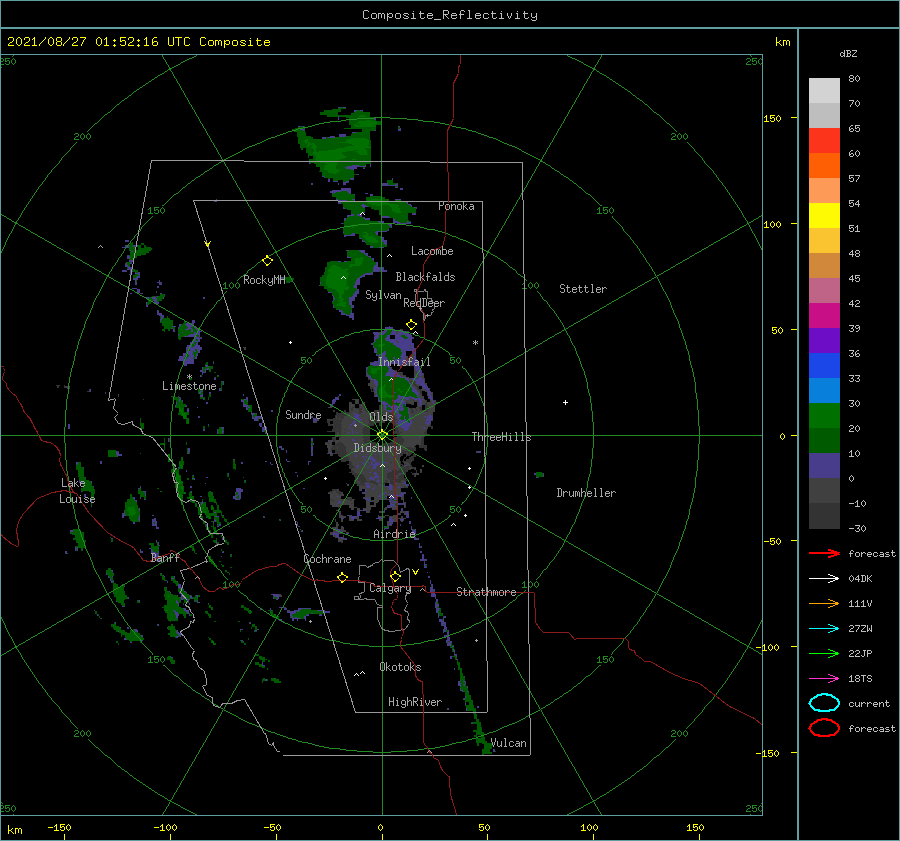900x841 pixels.
Task: Select the dark green 20-10 dBZ swatch
Action: coord(824,441)
